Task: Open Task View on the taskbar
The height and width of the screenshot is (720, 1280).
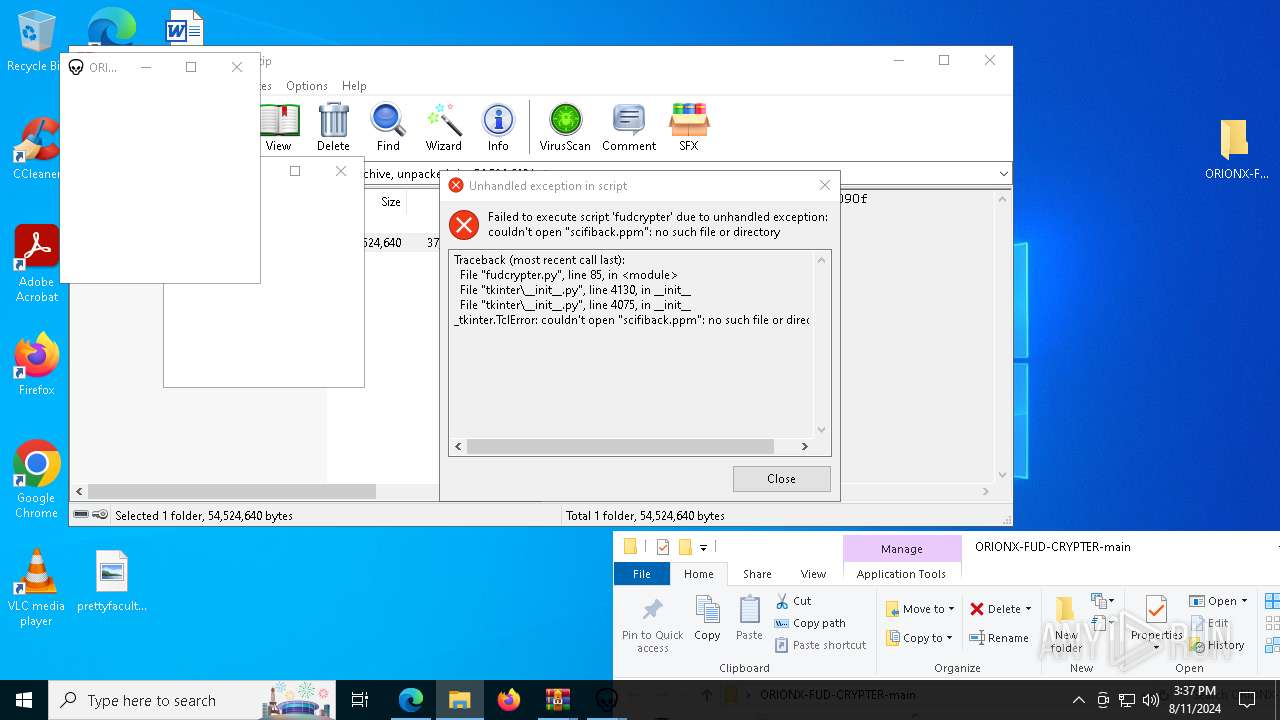Action: coord(360,700)
